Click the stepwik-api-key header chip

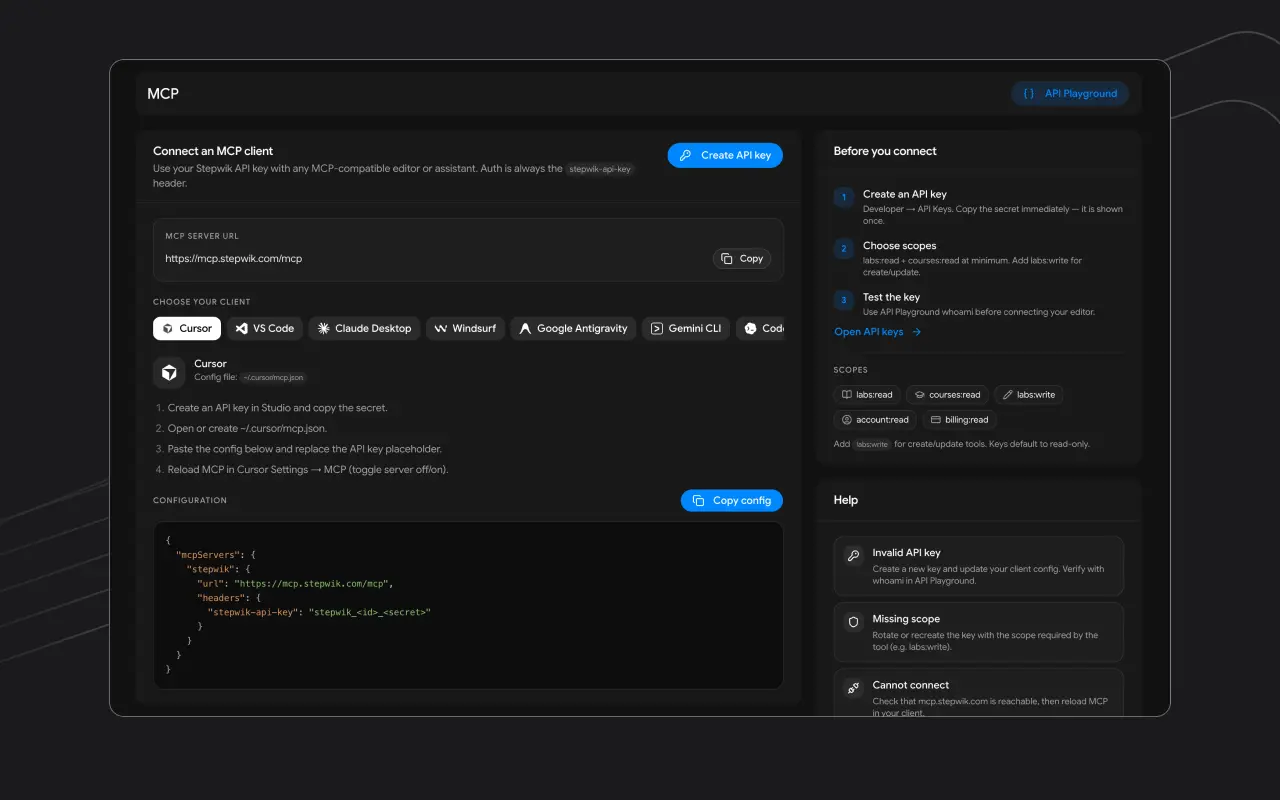pyautogui.click(x=600, y=169)
